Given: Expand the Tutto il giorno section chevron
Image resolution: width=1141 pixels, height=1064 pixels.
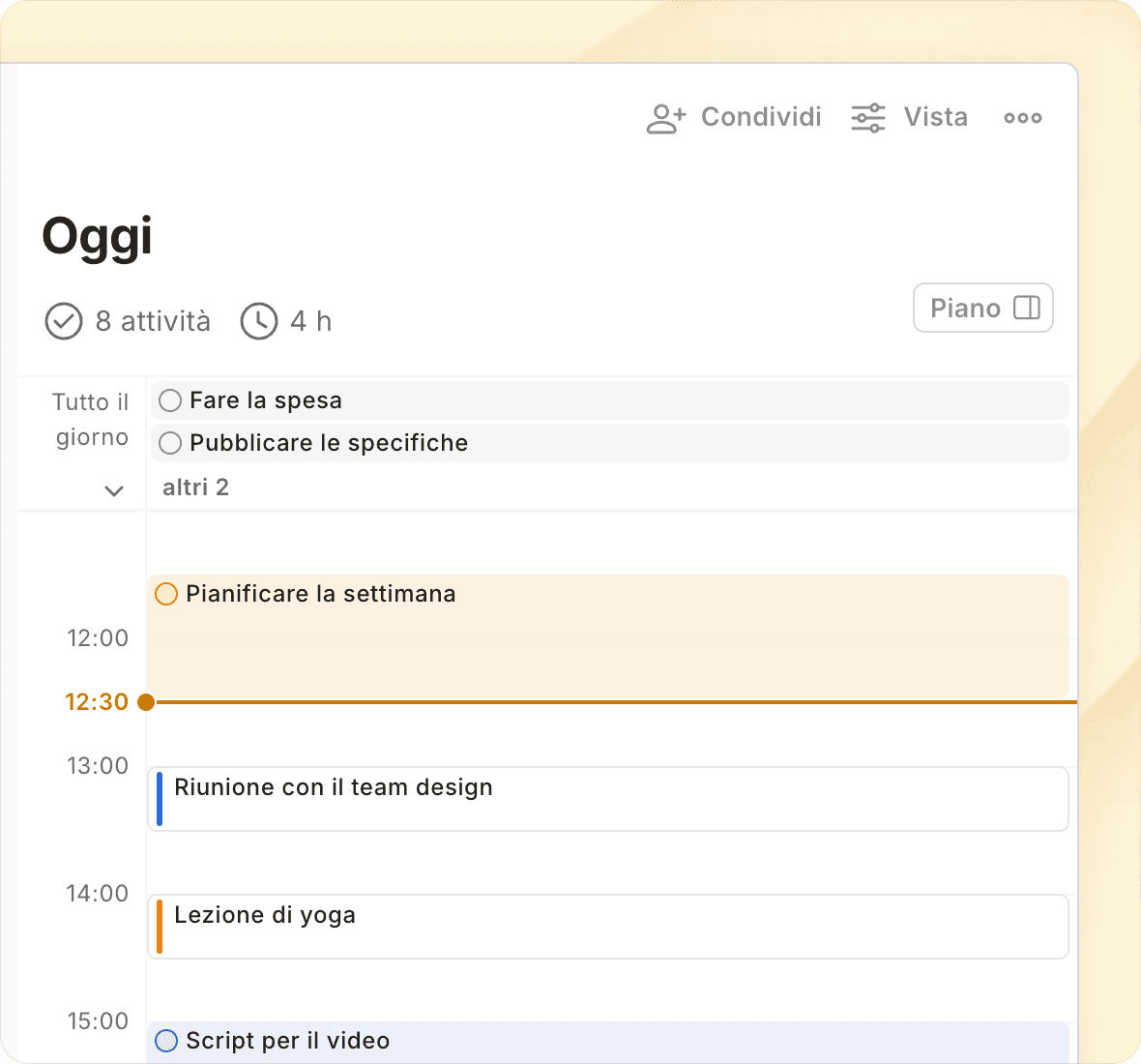Looking at the screenshot, I should [114, 490].
